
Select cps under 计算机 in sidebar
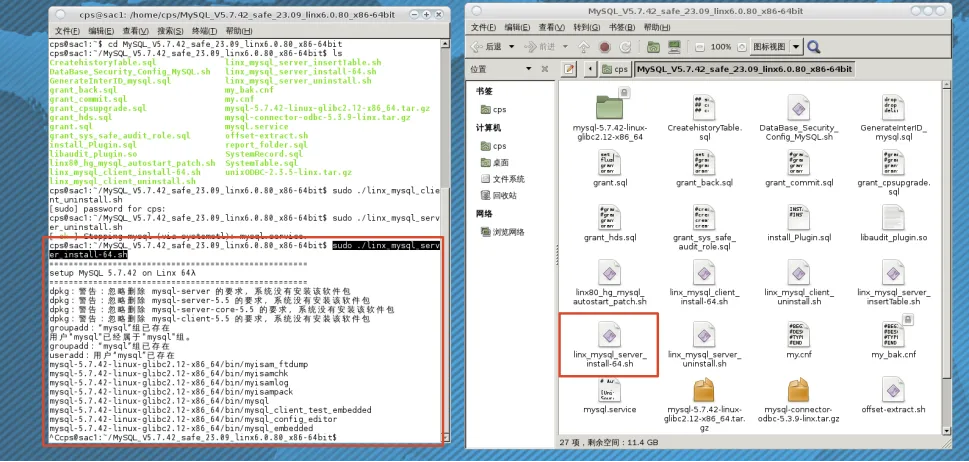(494, 146)
